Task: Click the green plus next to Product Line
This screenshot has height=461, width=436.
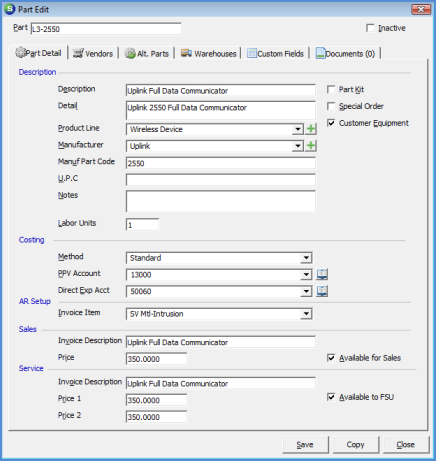Action: point(311,129)
